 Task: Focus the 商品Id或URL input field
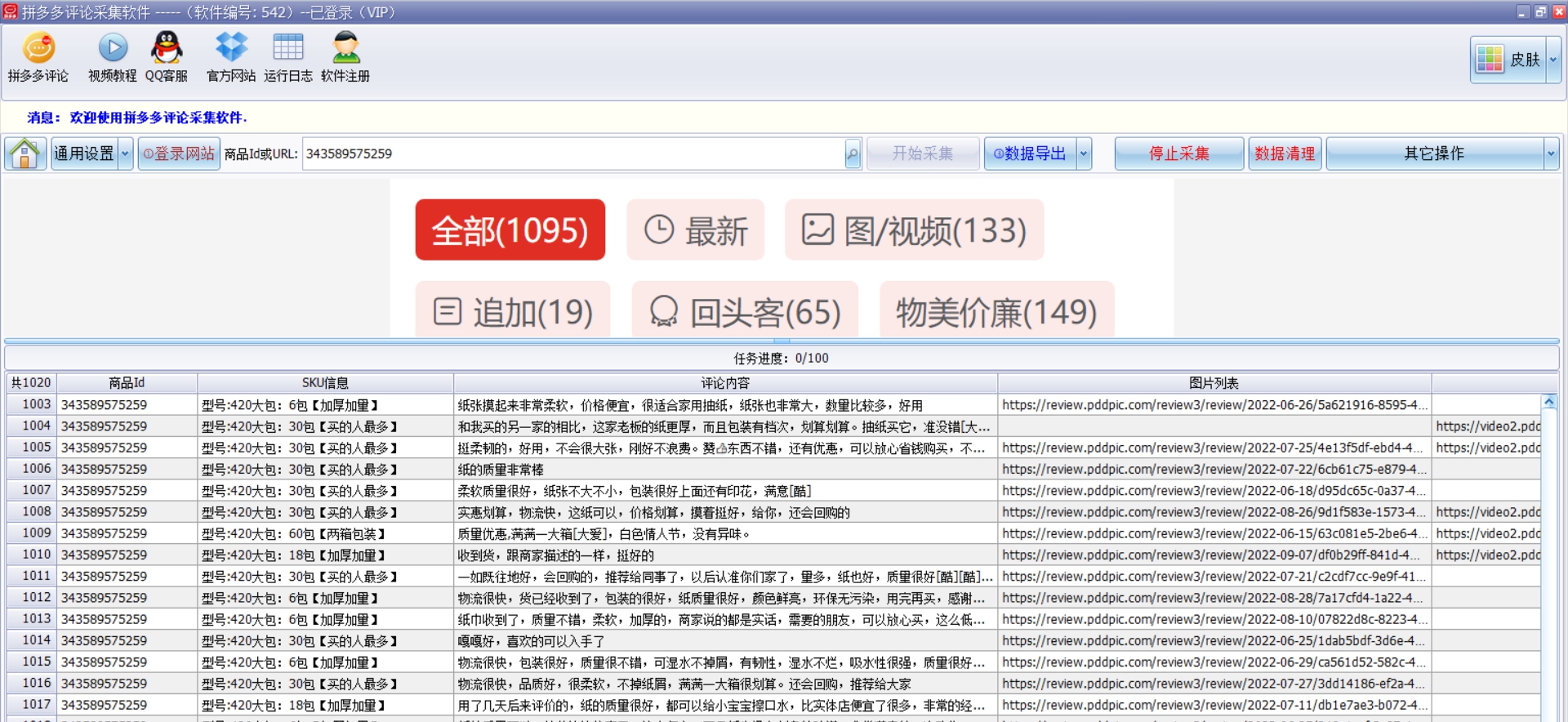(574, 154)
